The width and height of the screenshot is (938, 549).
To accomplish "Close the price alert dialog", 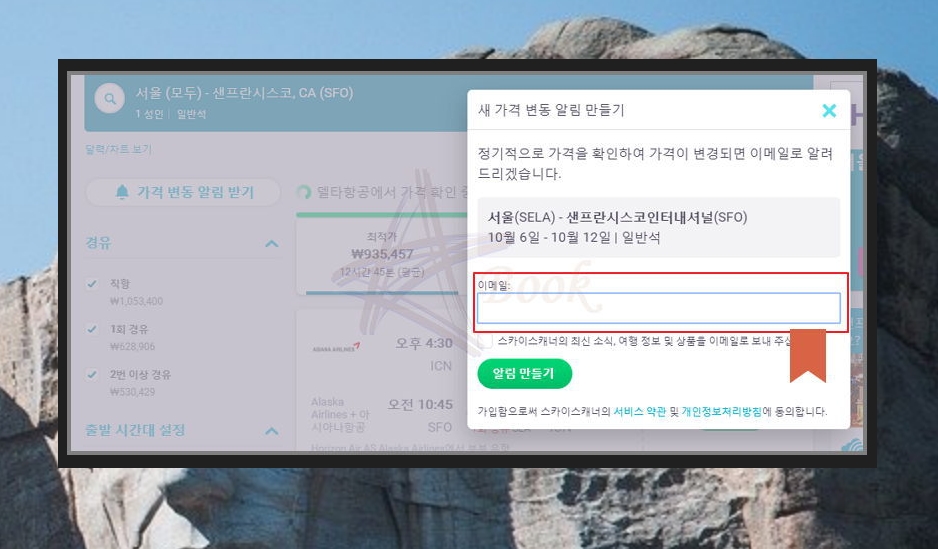I will 829,110.
